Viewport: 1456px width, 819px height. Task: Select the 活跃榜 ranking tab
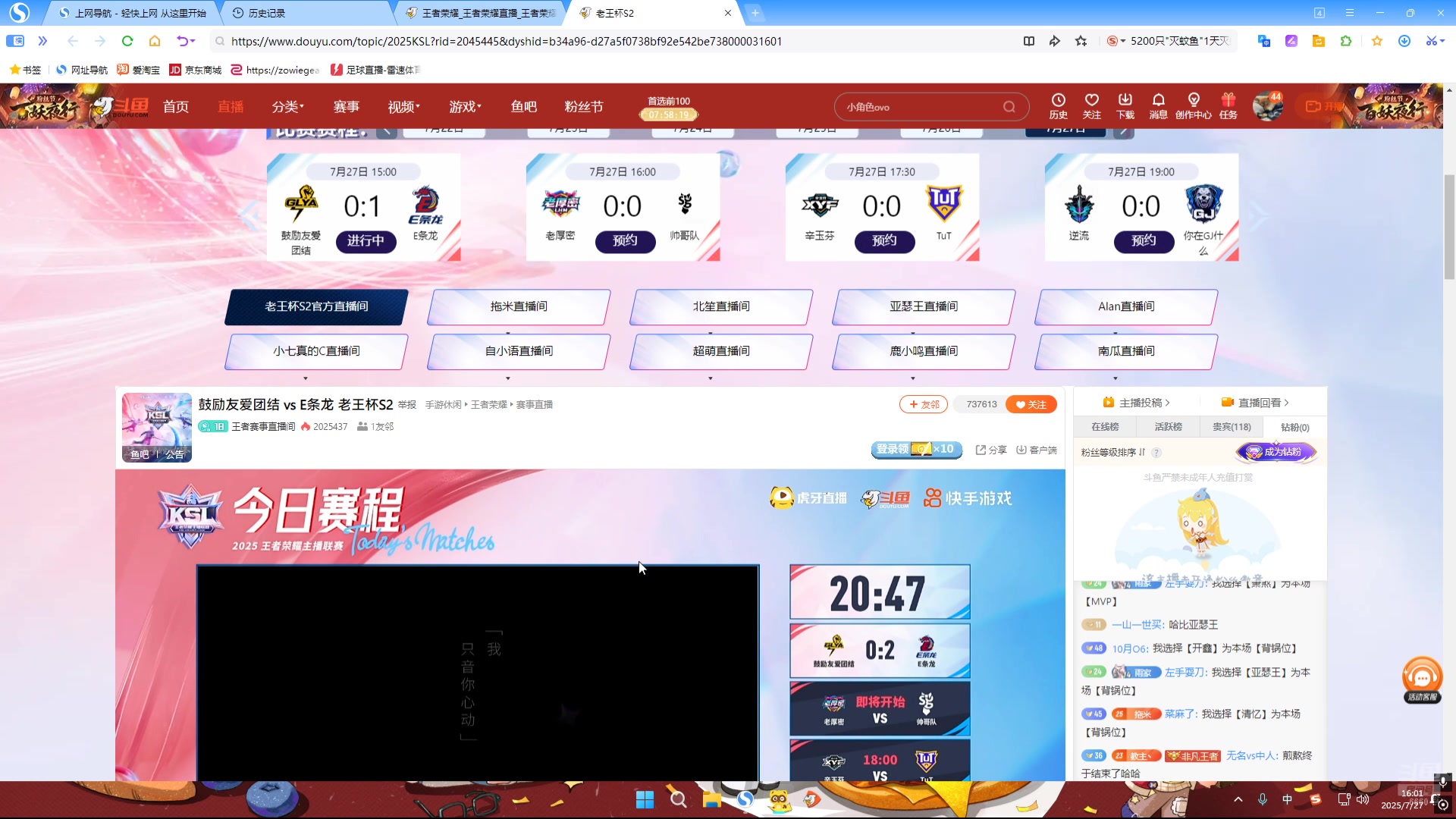[x=1168, y=427]
